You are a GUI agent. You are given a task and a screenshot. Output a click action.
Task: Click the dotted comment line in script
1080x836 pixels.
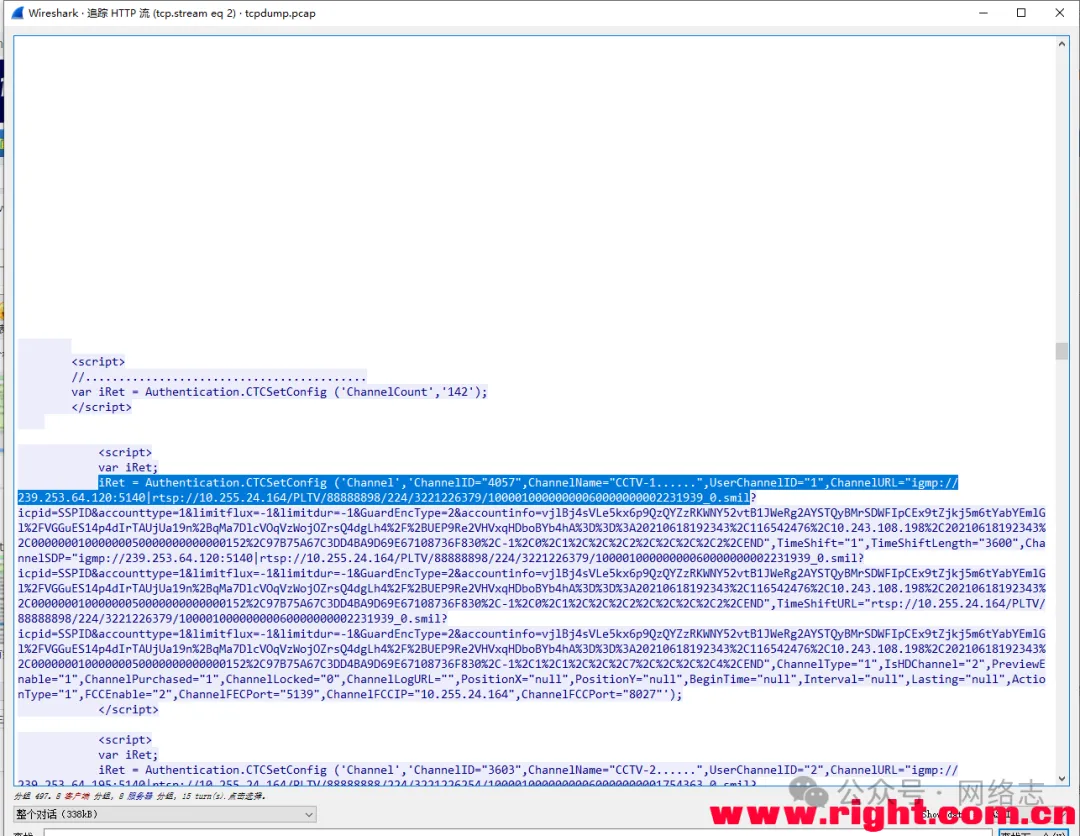coord(218,377)
